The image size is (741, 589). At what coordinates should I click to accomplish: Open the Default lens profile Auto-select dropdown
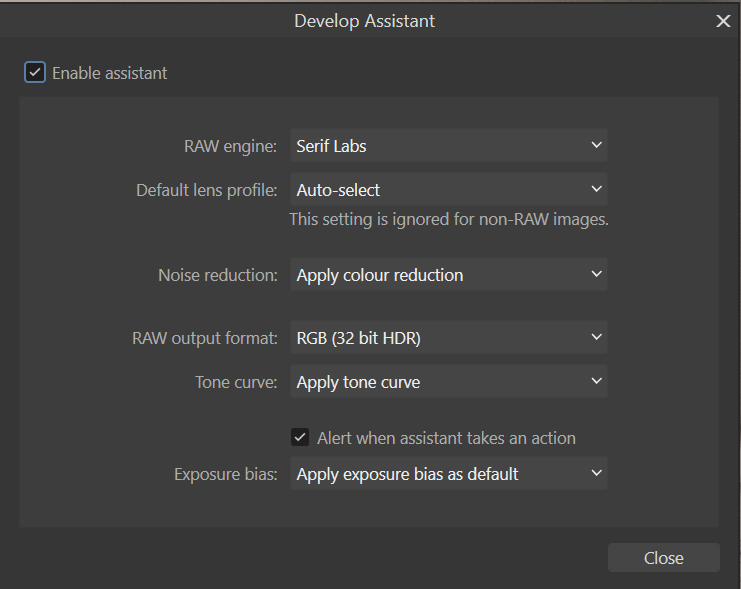click(448, 189)
